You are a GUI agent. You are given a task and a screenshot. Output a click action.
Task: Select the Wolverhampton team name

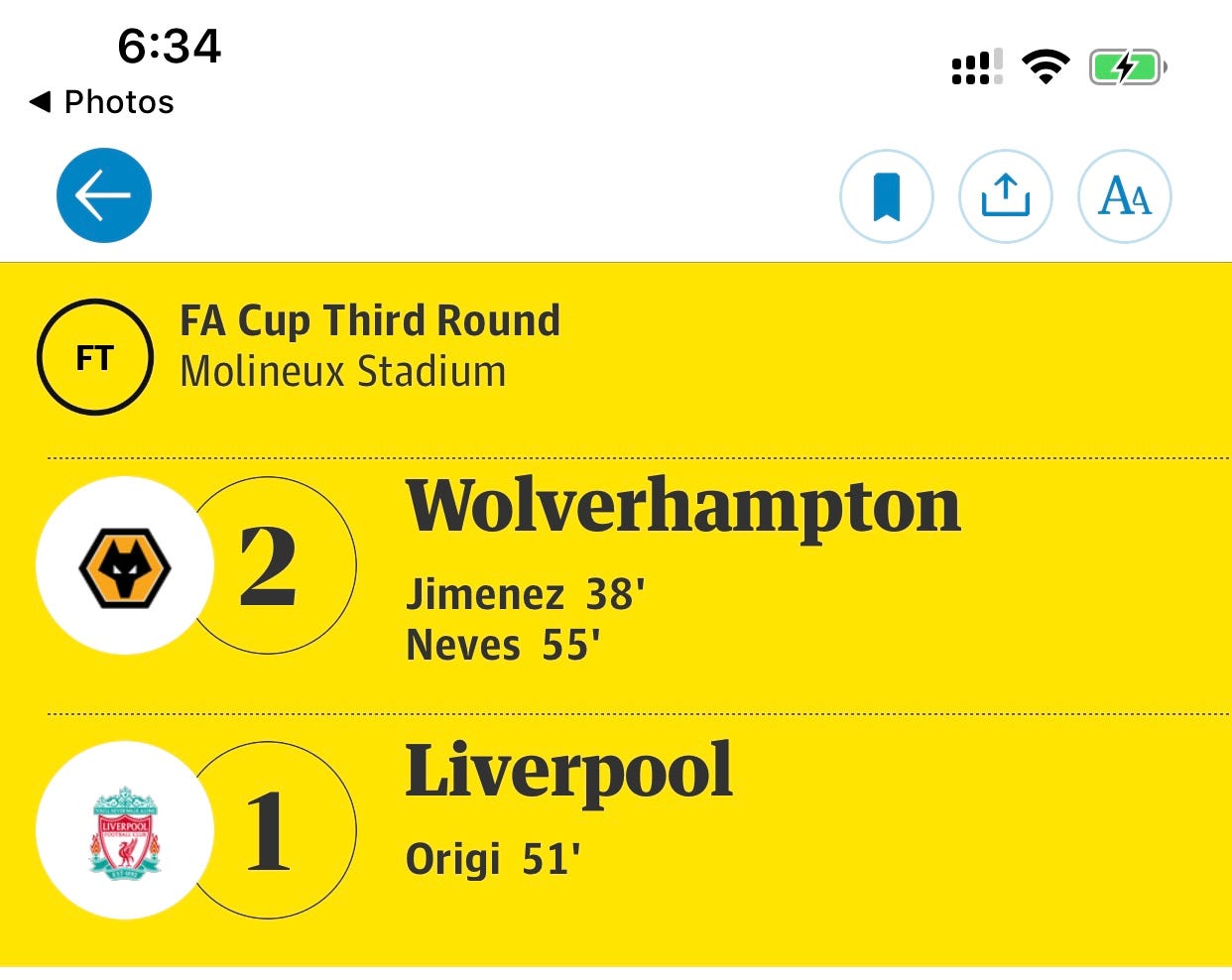click(683, 507)
